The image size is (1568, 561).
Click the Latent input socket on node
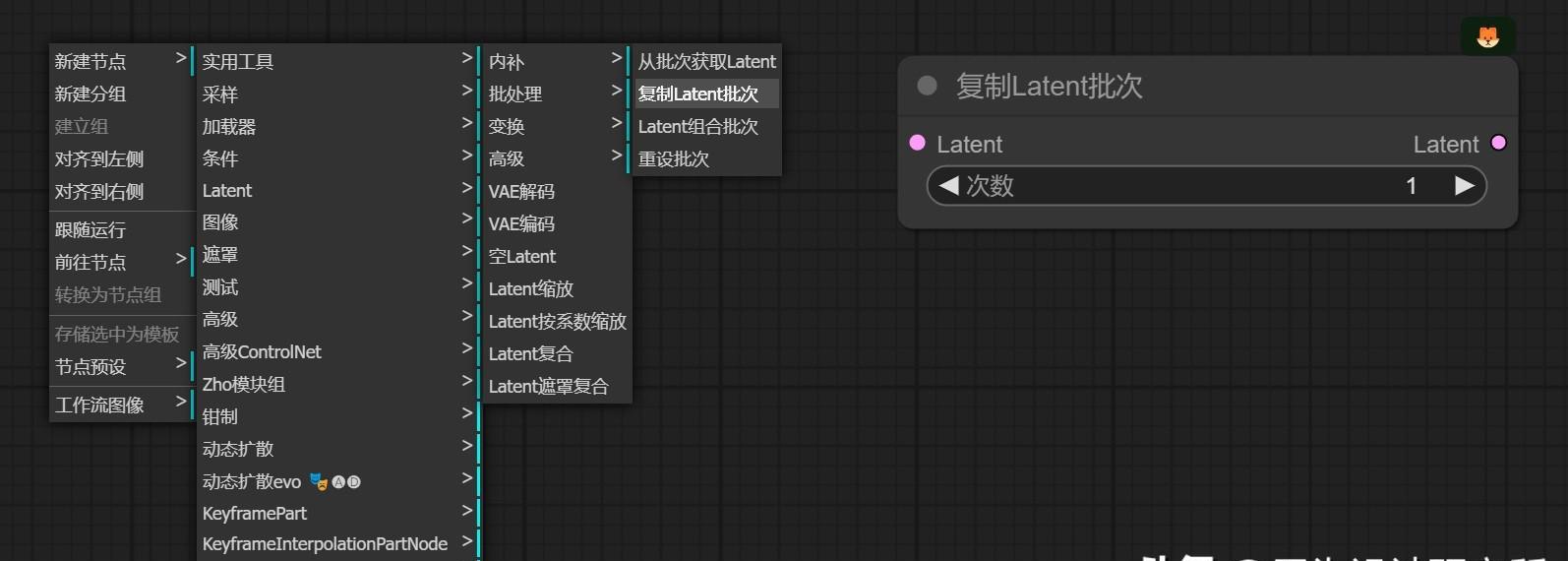(x=918, y=143)
